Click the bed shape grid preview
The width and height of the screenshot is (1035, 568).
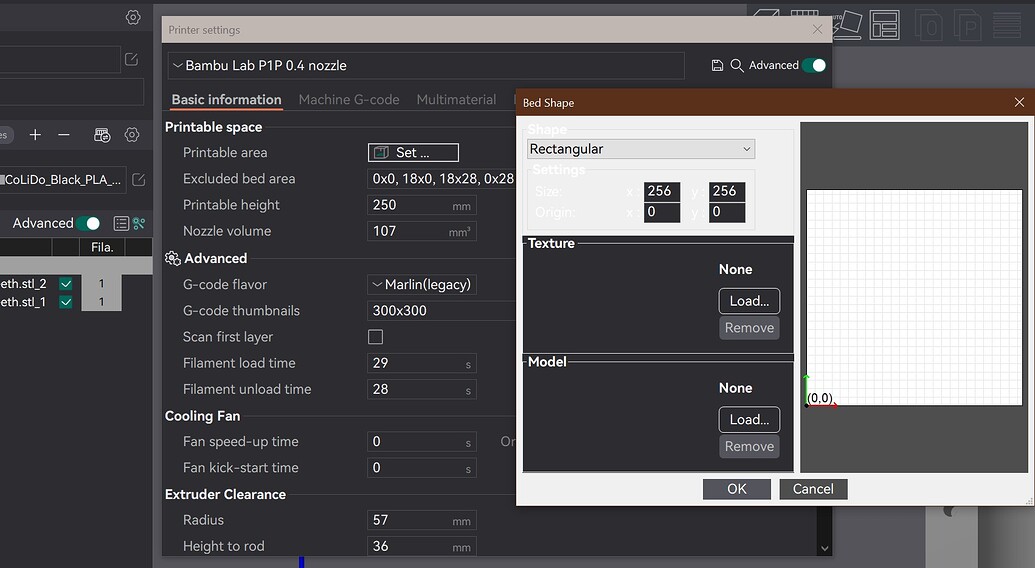coord(914,298)
